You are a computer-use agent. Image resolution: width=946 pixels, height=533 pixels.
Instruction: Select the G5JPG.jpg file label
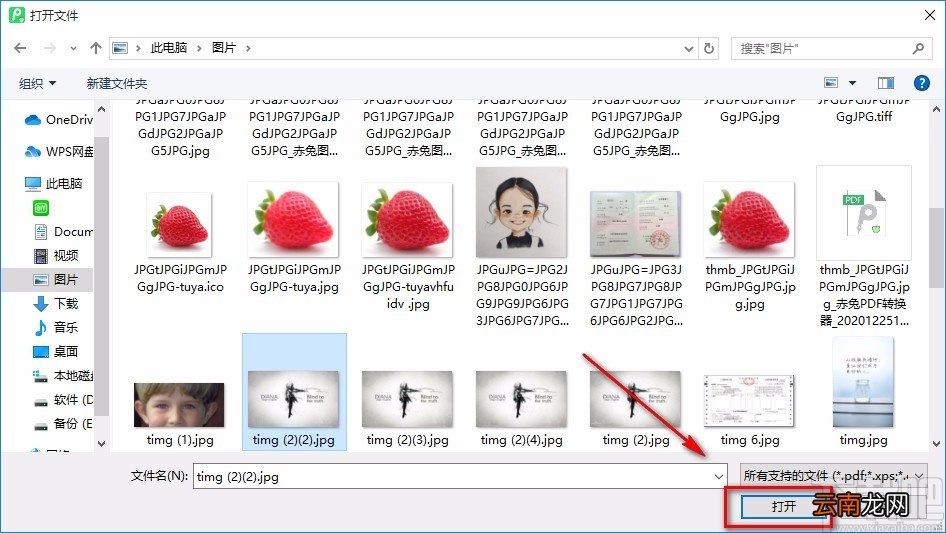180,150
